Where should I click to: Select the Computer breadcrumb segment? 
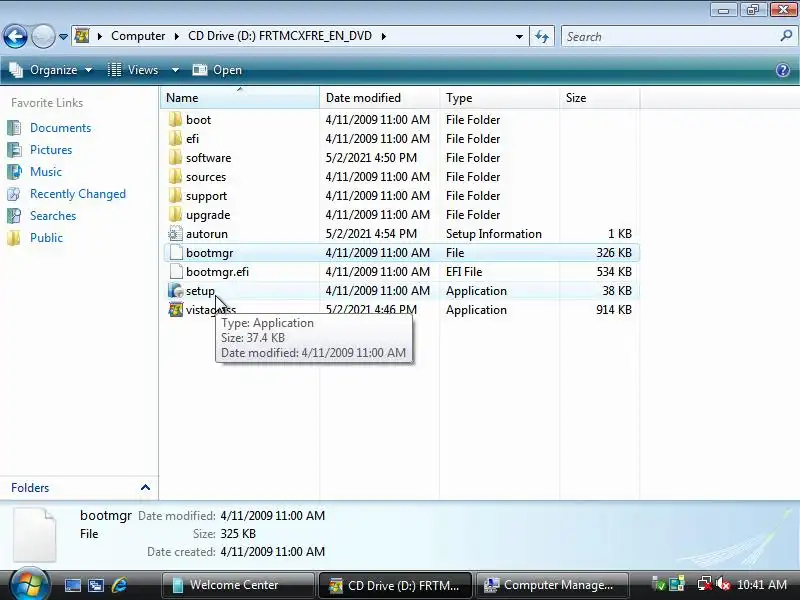[x=138, y=36]
